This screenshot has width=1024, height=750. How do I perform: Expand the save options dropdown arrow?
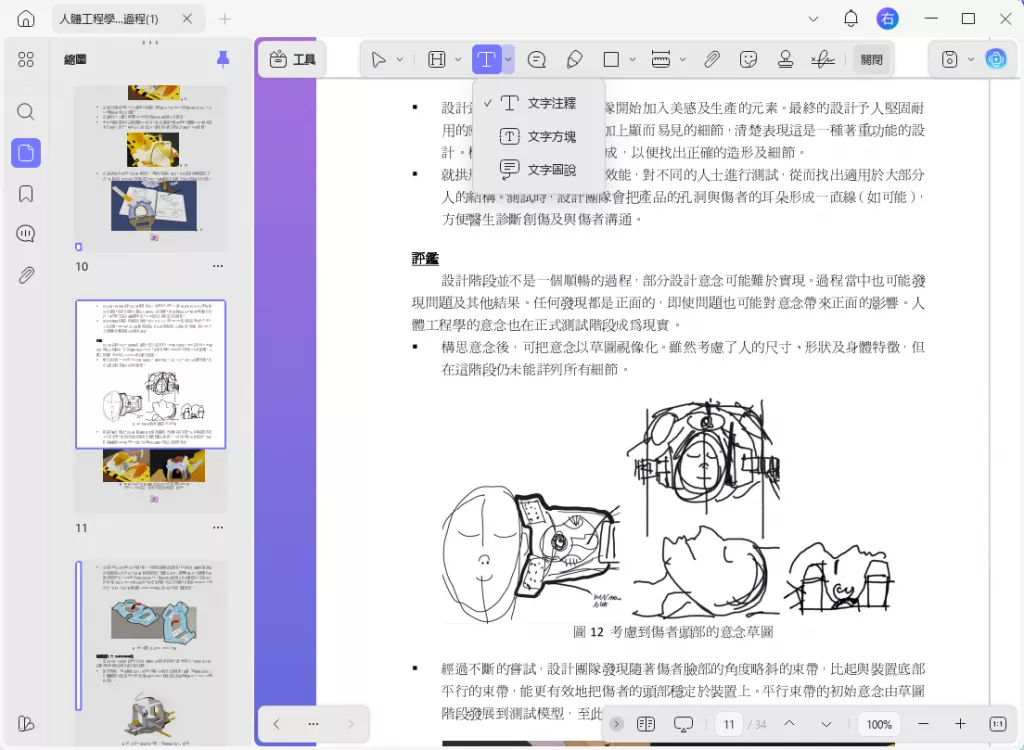[x=971, y=59]
